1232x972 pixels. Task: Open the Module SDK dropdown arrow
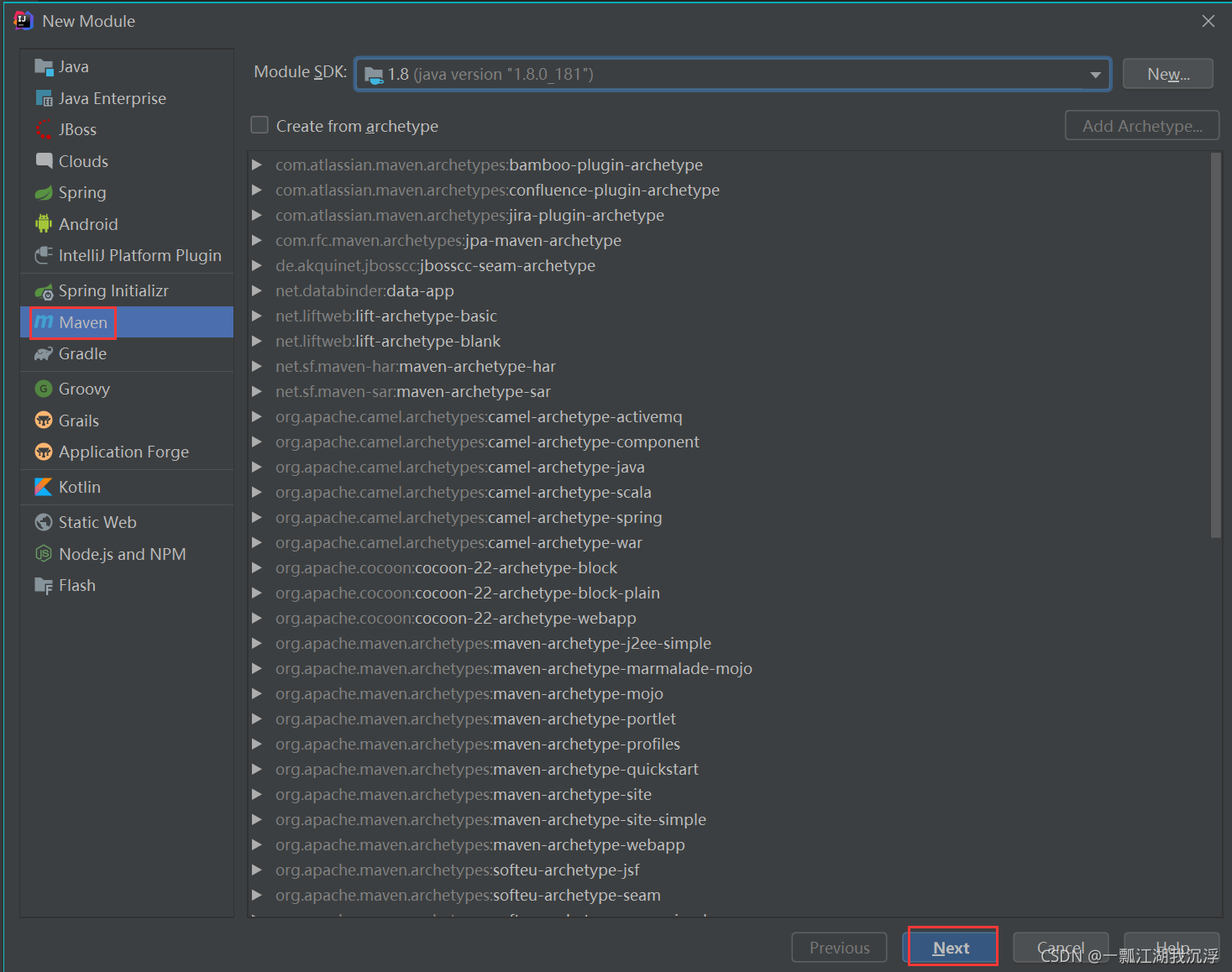(x=1095, y=75)
